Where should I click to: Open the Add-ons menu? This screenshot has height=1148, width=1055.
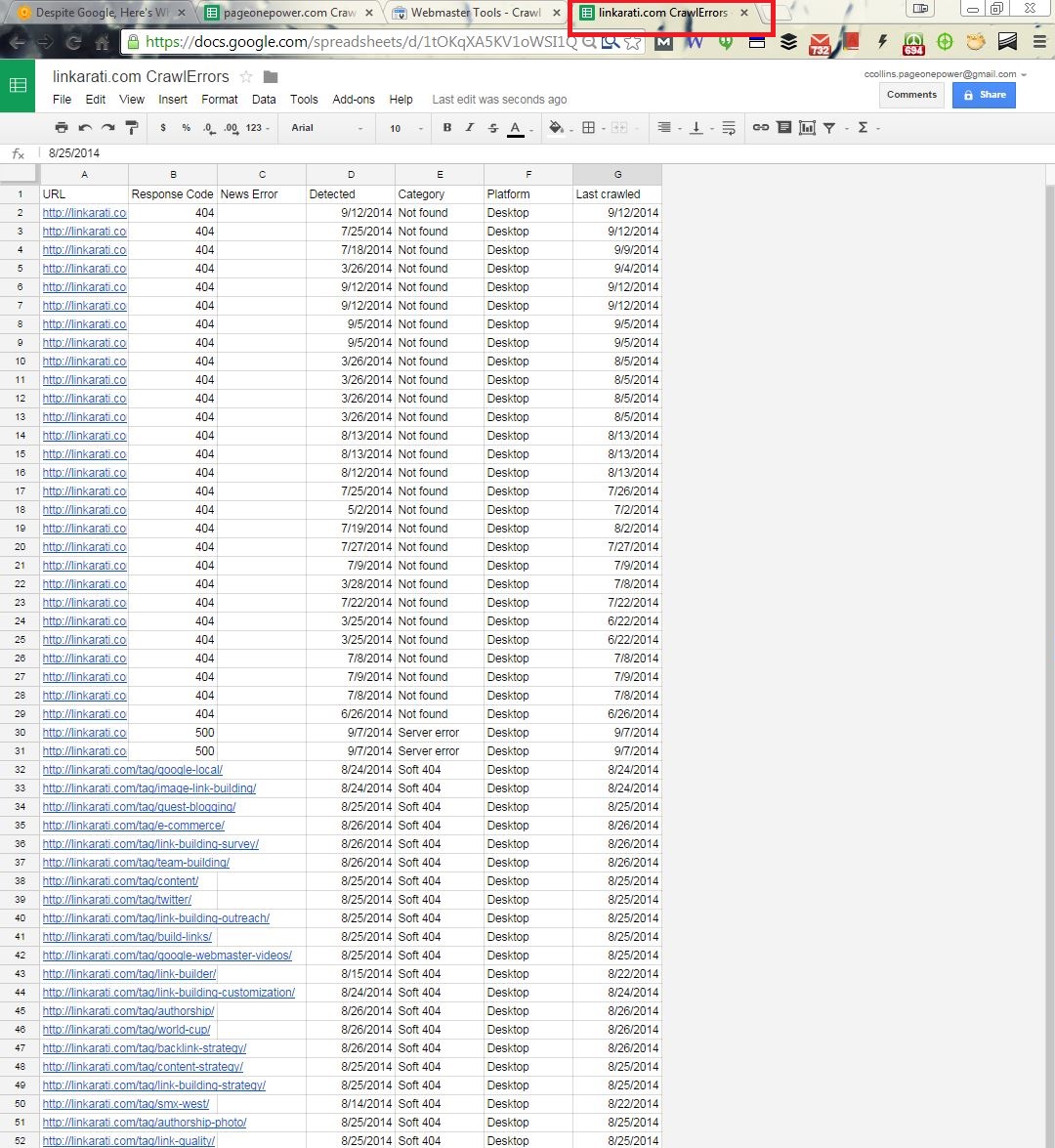point(354,100)
